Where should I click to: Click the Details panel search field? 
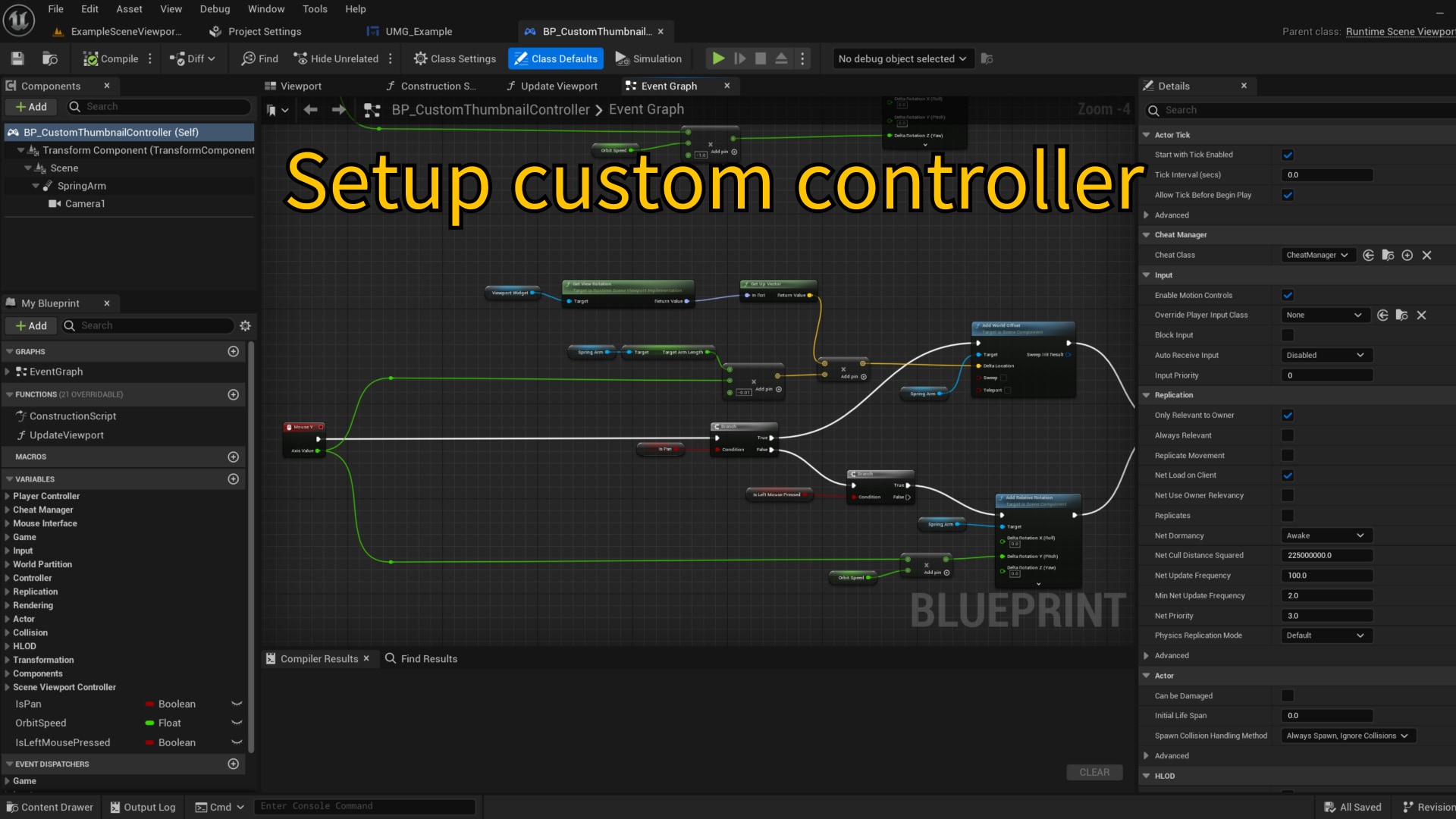tap(1301, 110)
